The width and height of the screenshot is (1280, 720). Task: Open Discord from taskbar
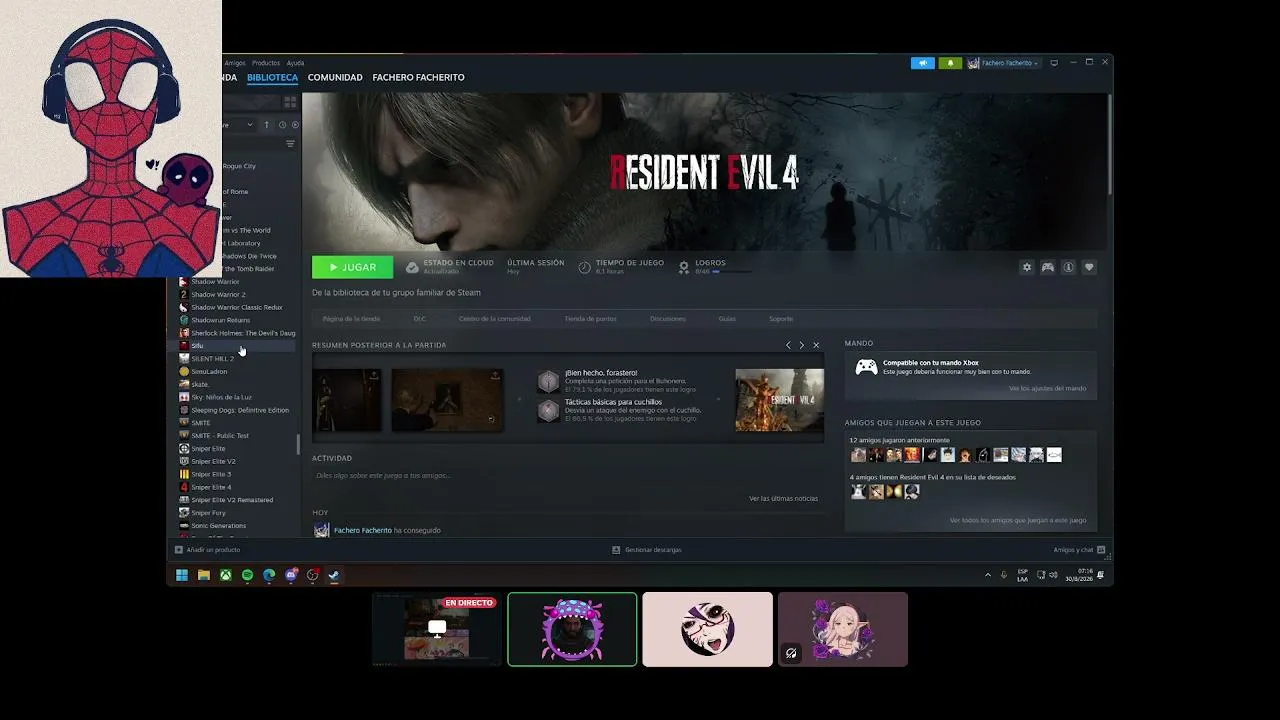coord(291,575)
